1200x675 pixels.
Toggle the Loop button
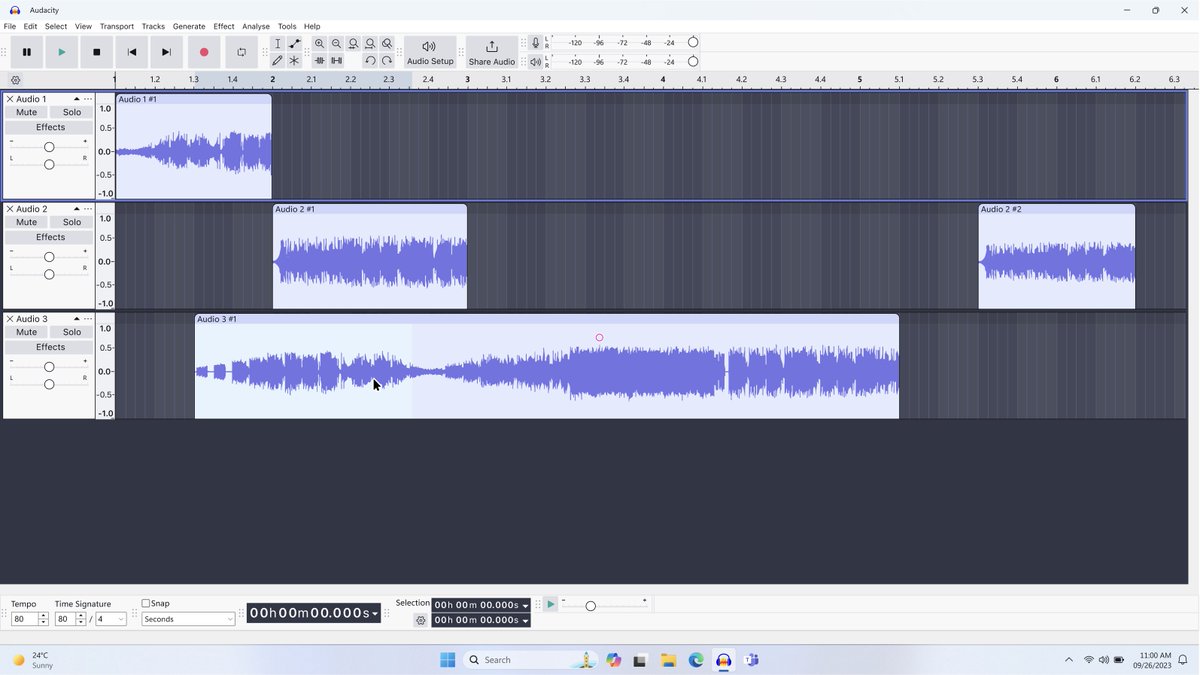point(241,52)
